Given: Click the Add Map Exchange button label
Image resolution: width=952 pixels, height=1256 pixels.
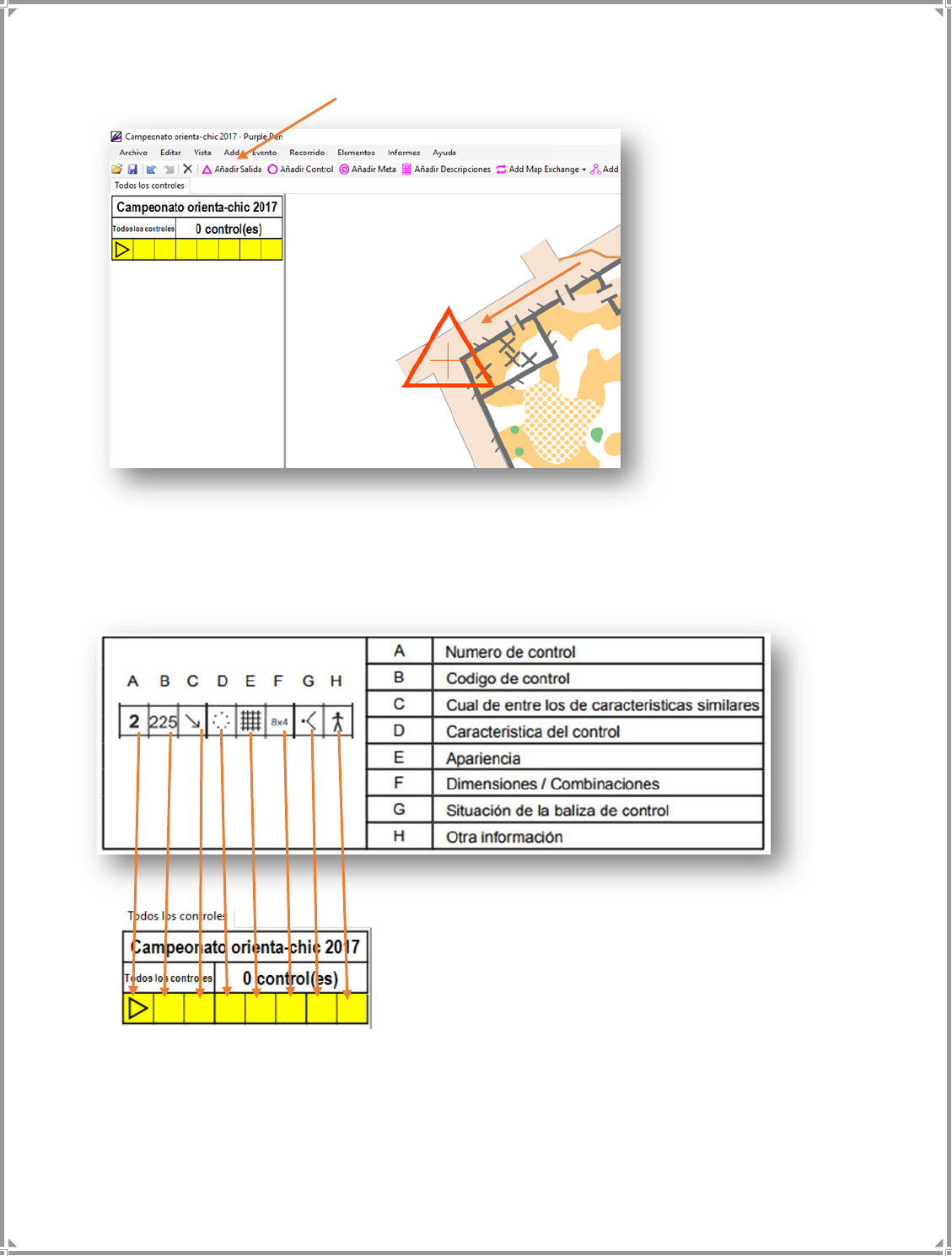Looking at the screenshot, I should point(544,170).
